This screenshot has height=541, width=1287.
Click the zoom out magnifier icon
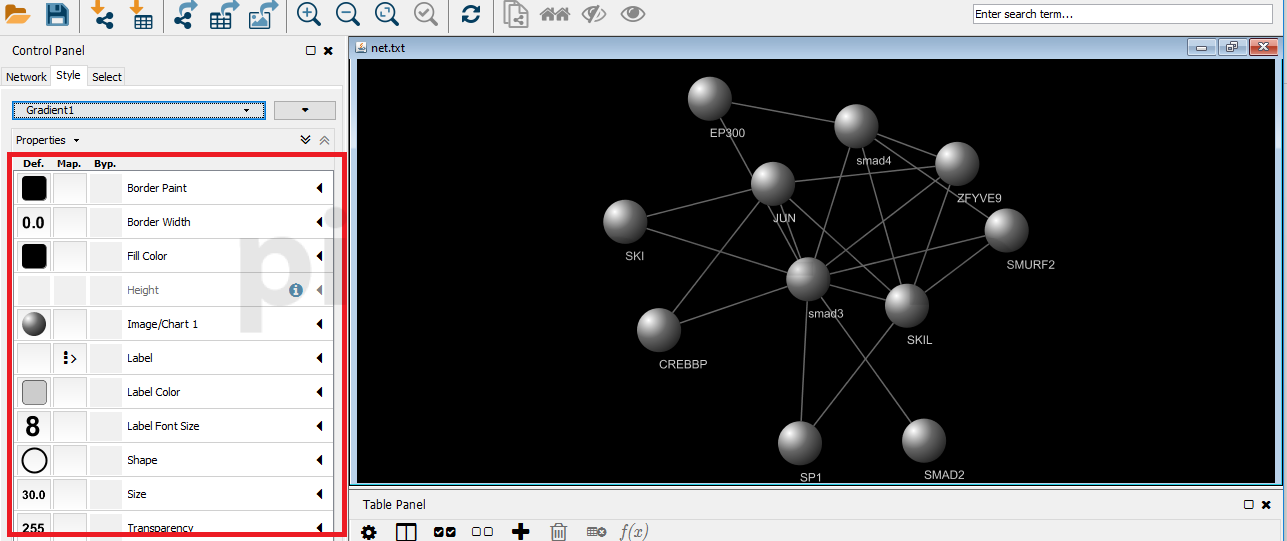[x=347, y=14]
